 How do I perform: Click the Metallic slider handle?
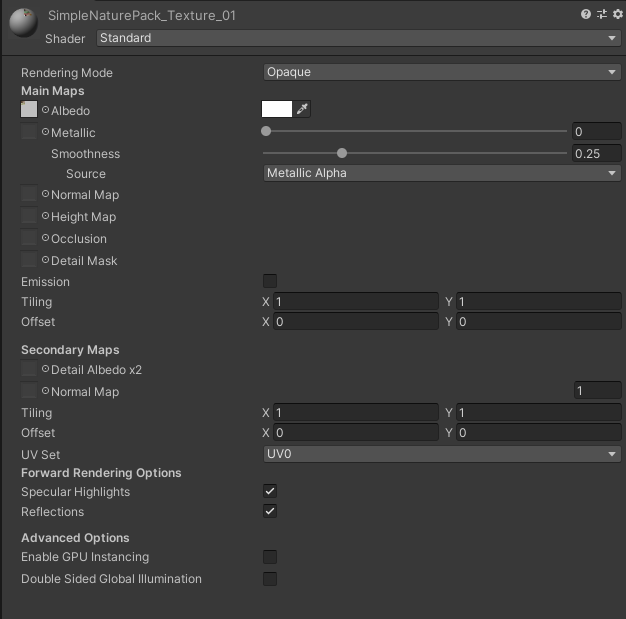point(266,131)
